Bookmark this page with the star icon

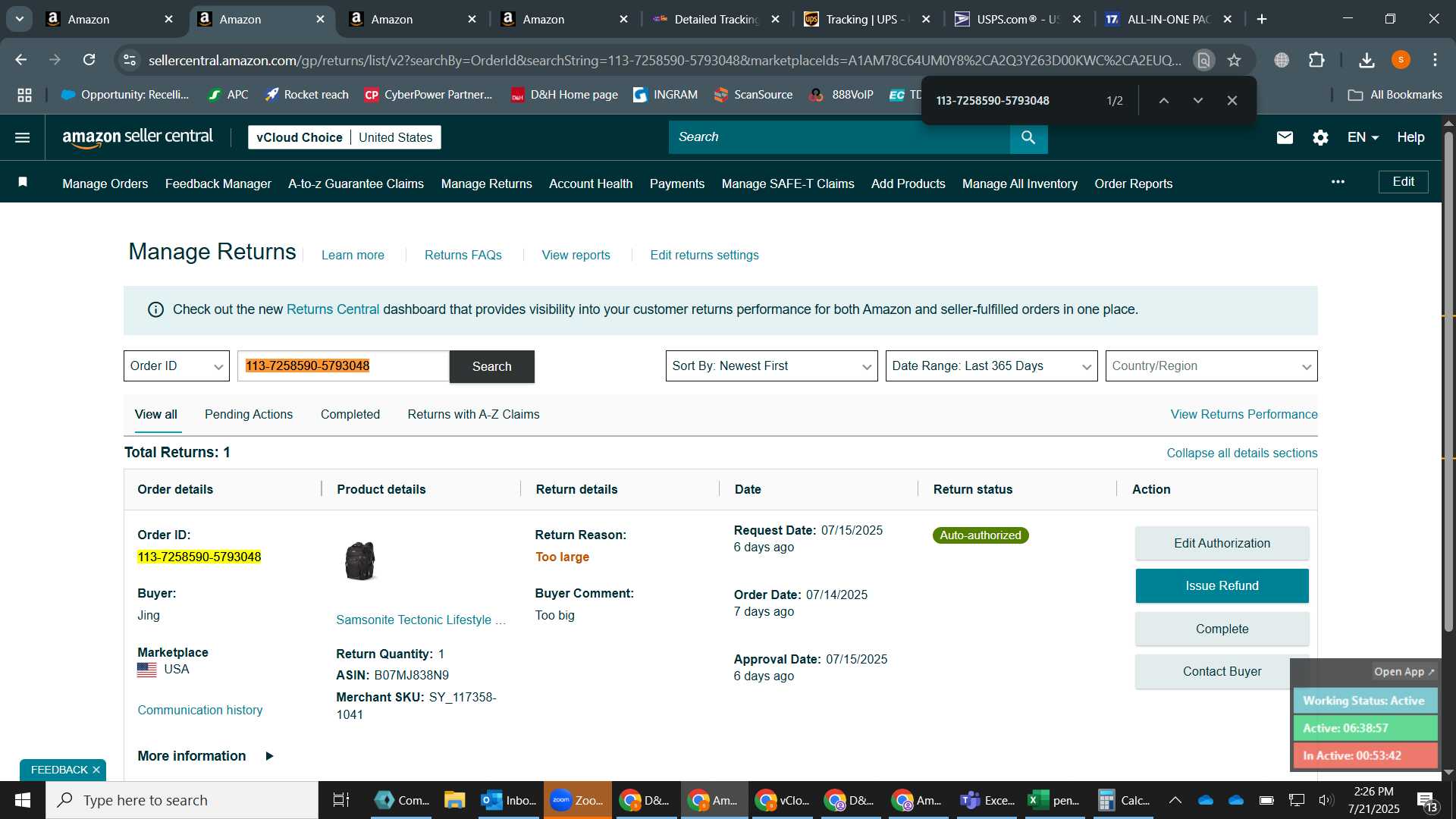coord(1235,60)
